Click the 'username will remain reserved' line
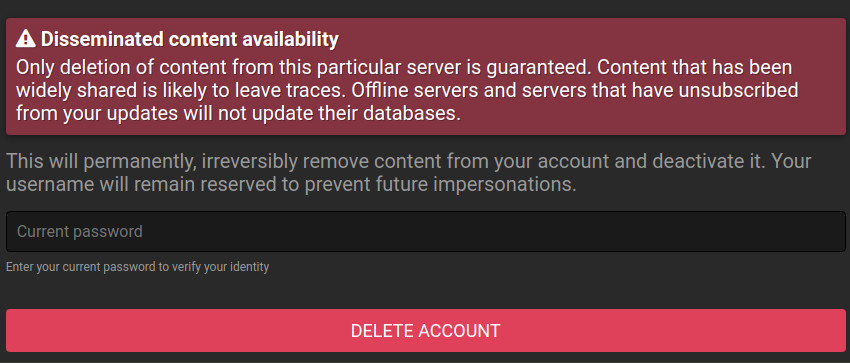 tap(291, 185)
